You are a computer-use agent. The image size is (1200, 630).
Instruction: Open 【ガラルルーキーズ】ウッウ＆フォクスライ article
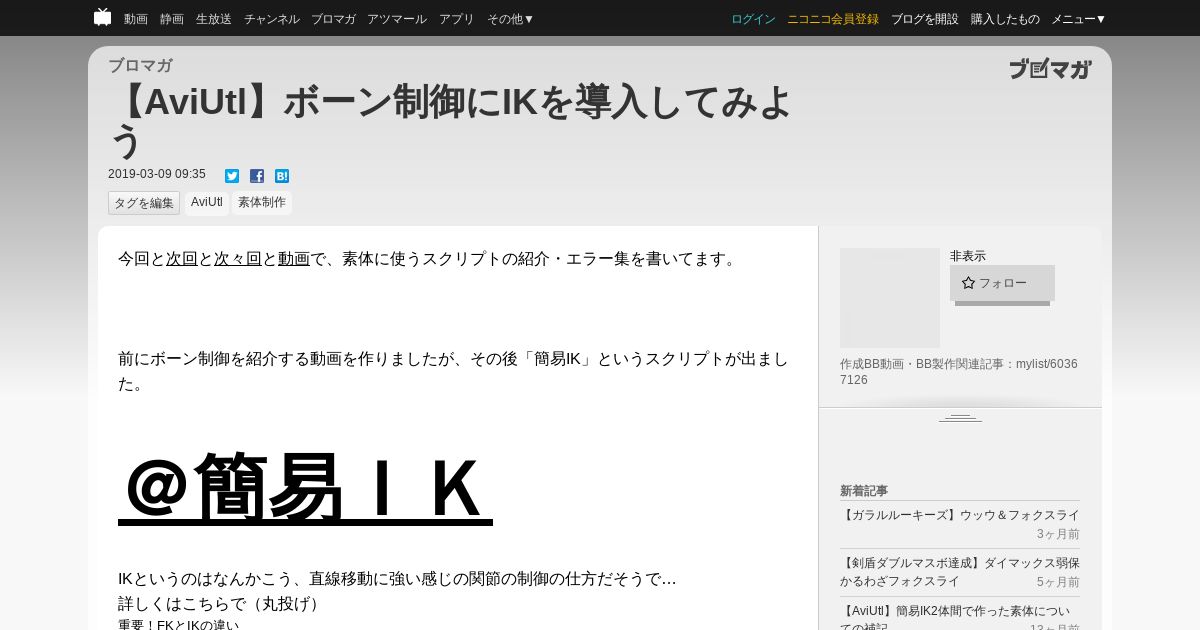[960, 515]
